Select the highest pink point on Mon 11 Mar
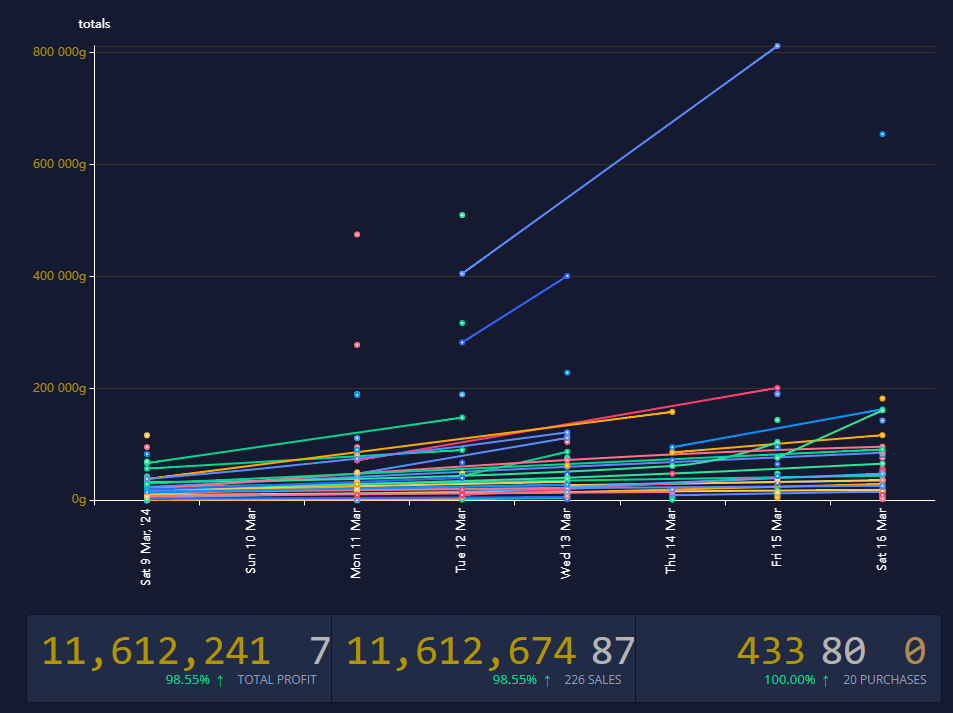Viewport: 953px width, 713px height. (x=357, y=234)
